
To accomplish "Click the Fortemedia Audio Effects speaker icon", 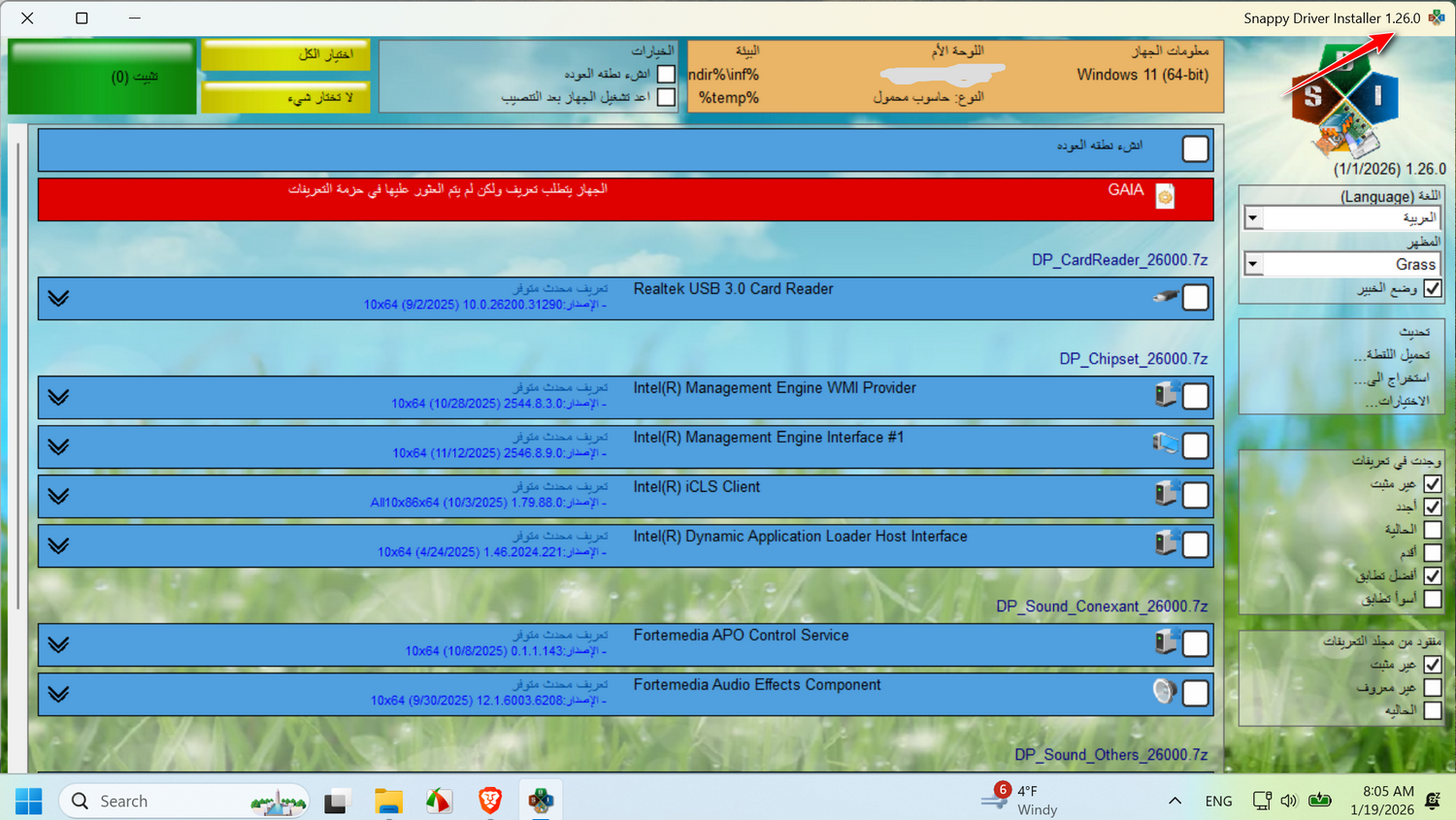I will pos(1165,691).
